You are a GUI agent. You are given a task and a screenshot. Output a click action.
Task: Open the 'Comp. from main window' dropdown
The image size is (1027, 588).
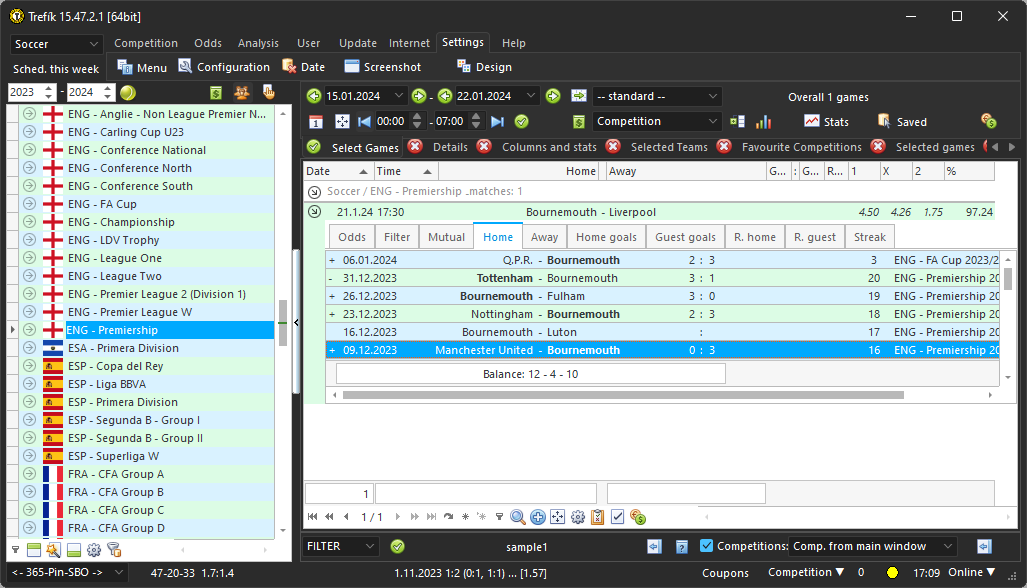(x=872, y=546)
